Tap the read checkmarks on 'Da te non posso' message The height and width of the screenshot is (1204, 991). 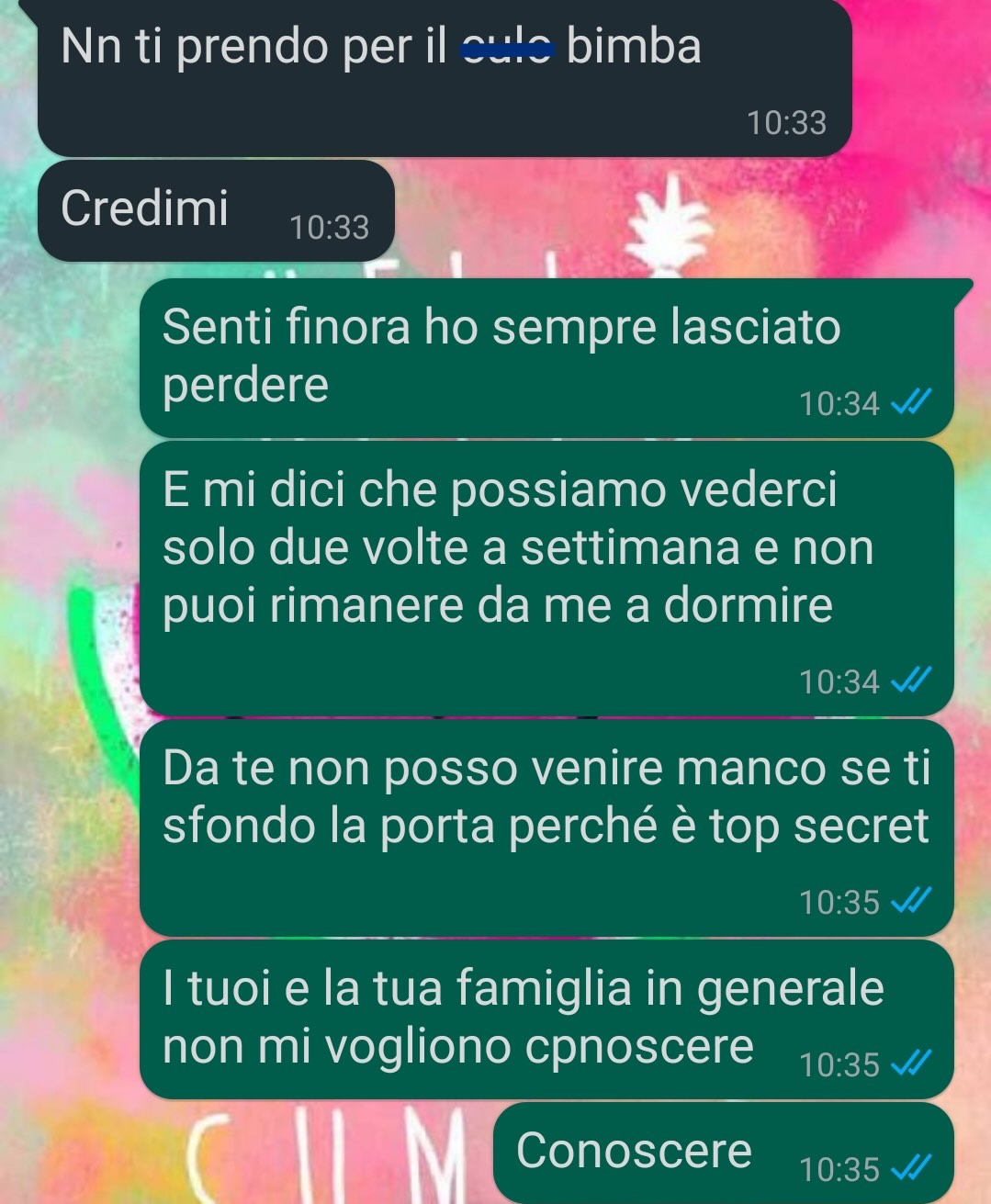point(913,901)
